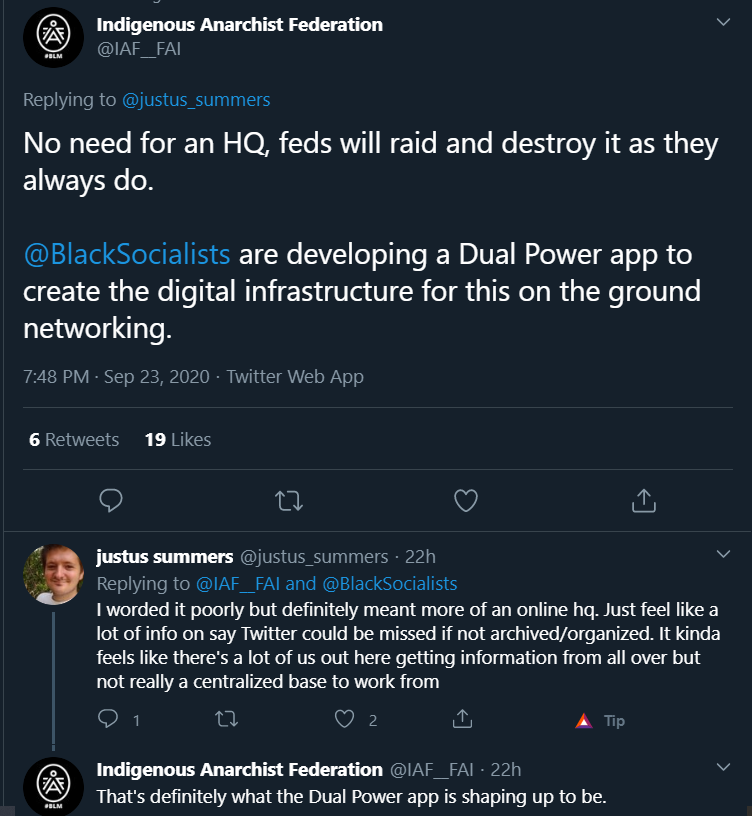Retweet justus summers' reply
This screenshot has height=816, width=752.
pos(226,719)
